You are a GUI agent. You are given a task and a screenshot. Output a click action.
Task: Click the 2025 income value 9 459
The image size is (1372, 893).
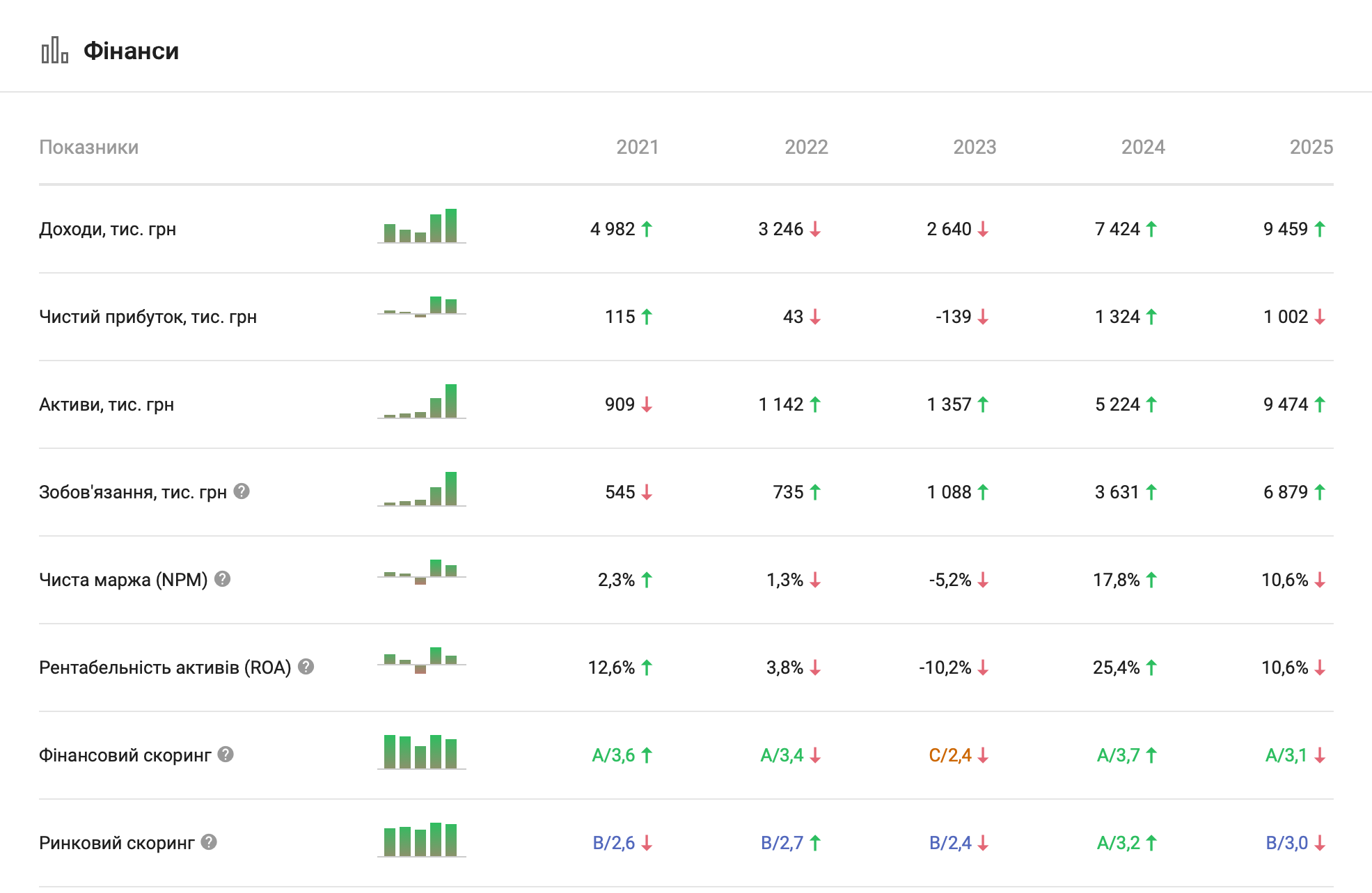coord(1286,229)
